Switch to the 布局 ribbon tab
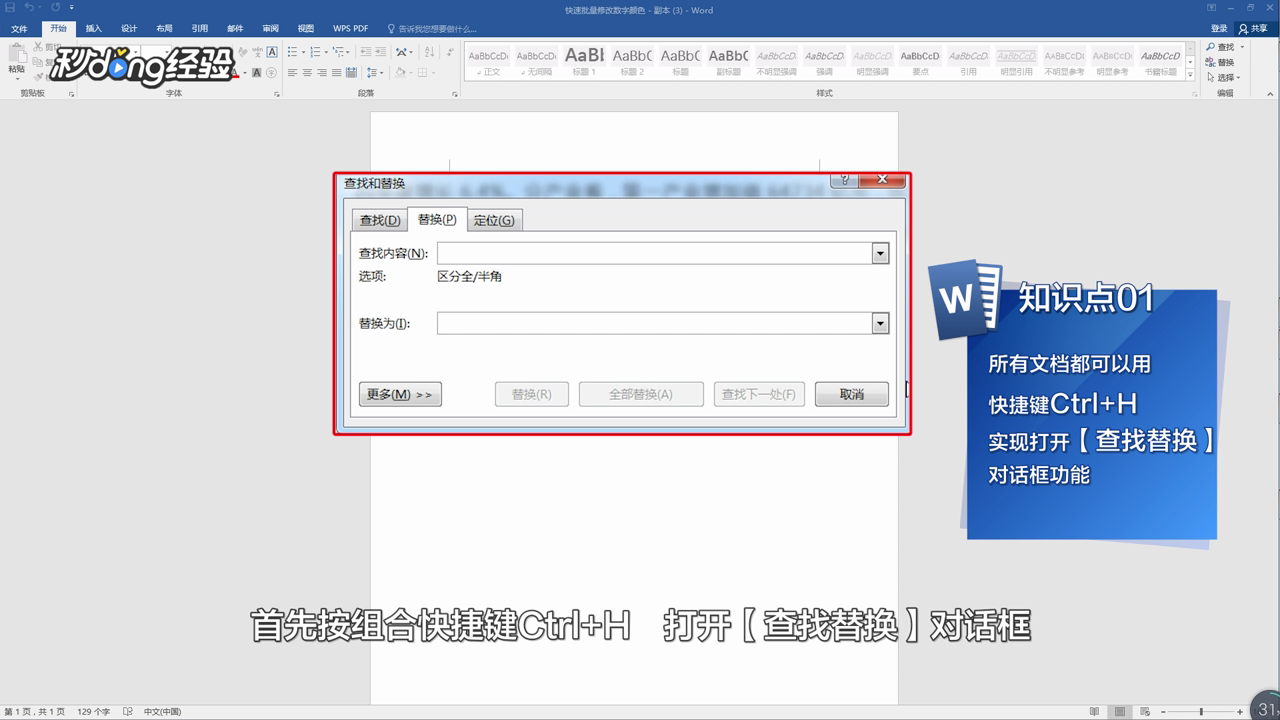 click(x=164, y=29)
